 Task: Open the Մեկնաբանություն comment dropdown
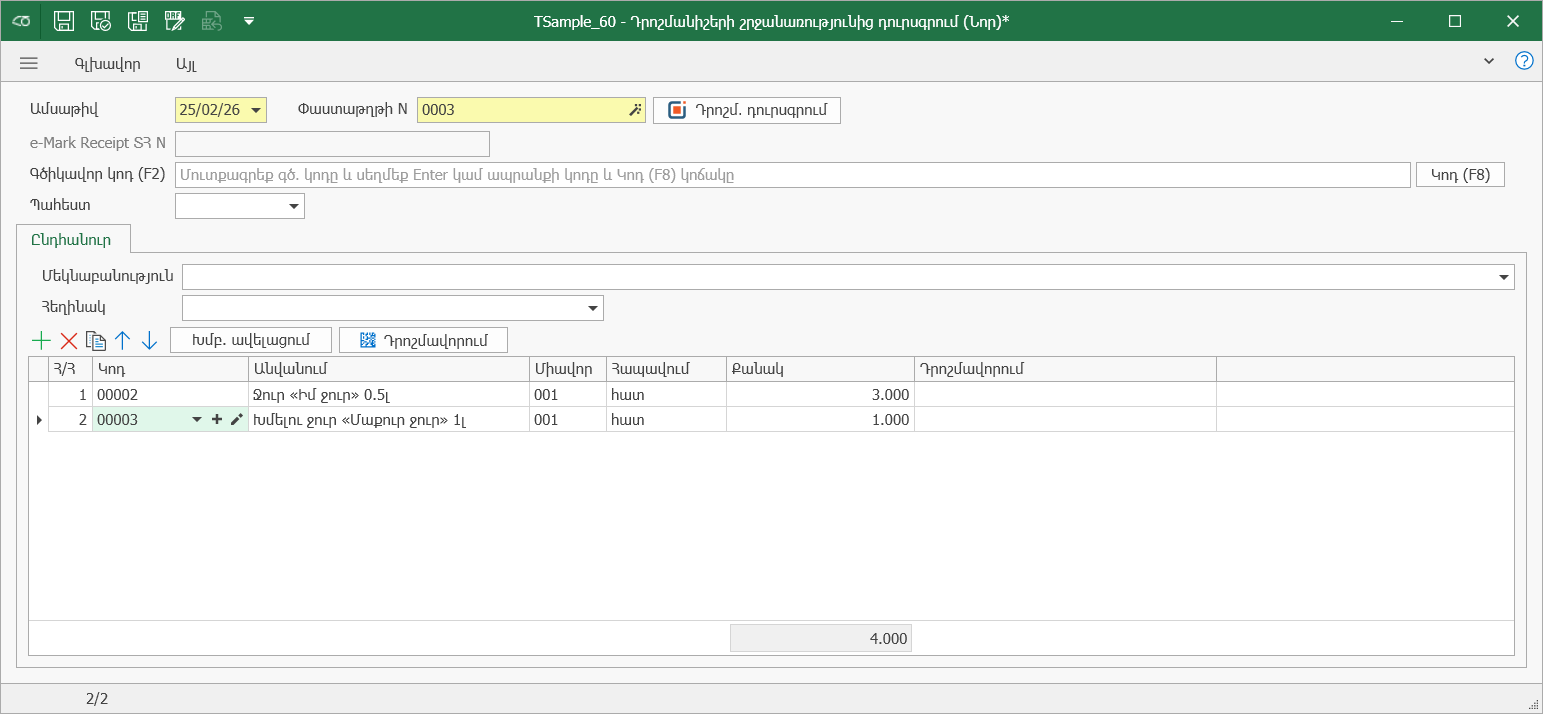(x=1503, y=277)
